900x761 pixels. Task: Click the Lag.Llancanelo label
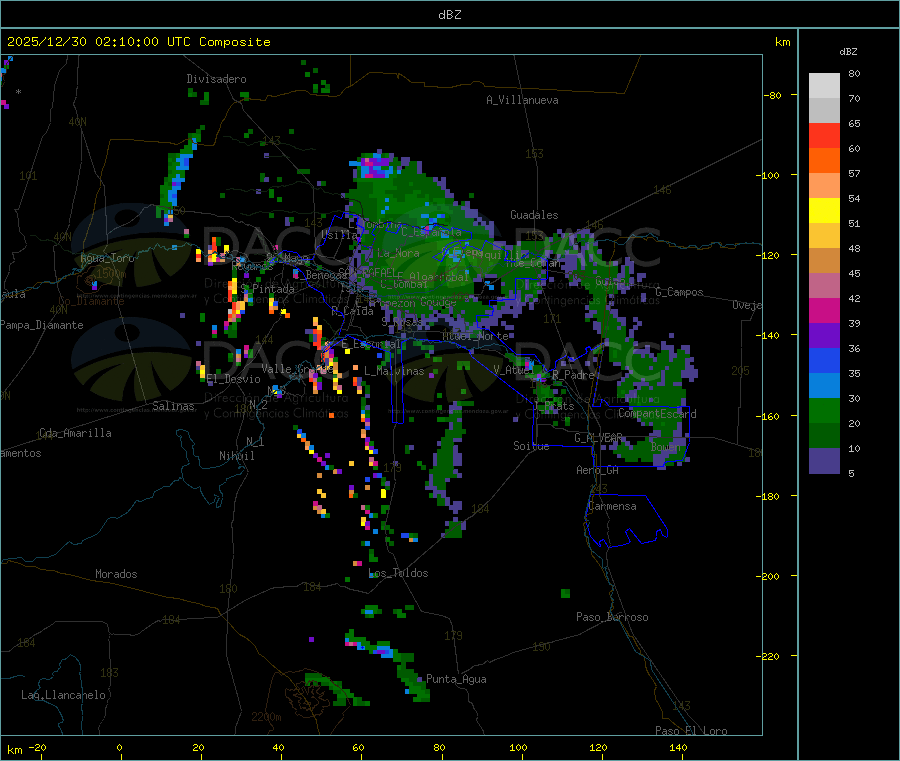tap(63, 695)
